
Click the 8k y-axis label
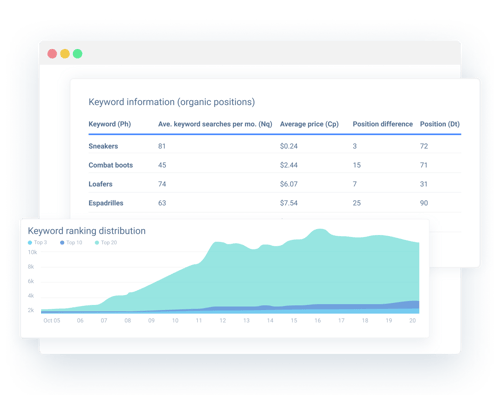click(x=31, y=267)
